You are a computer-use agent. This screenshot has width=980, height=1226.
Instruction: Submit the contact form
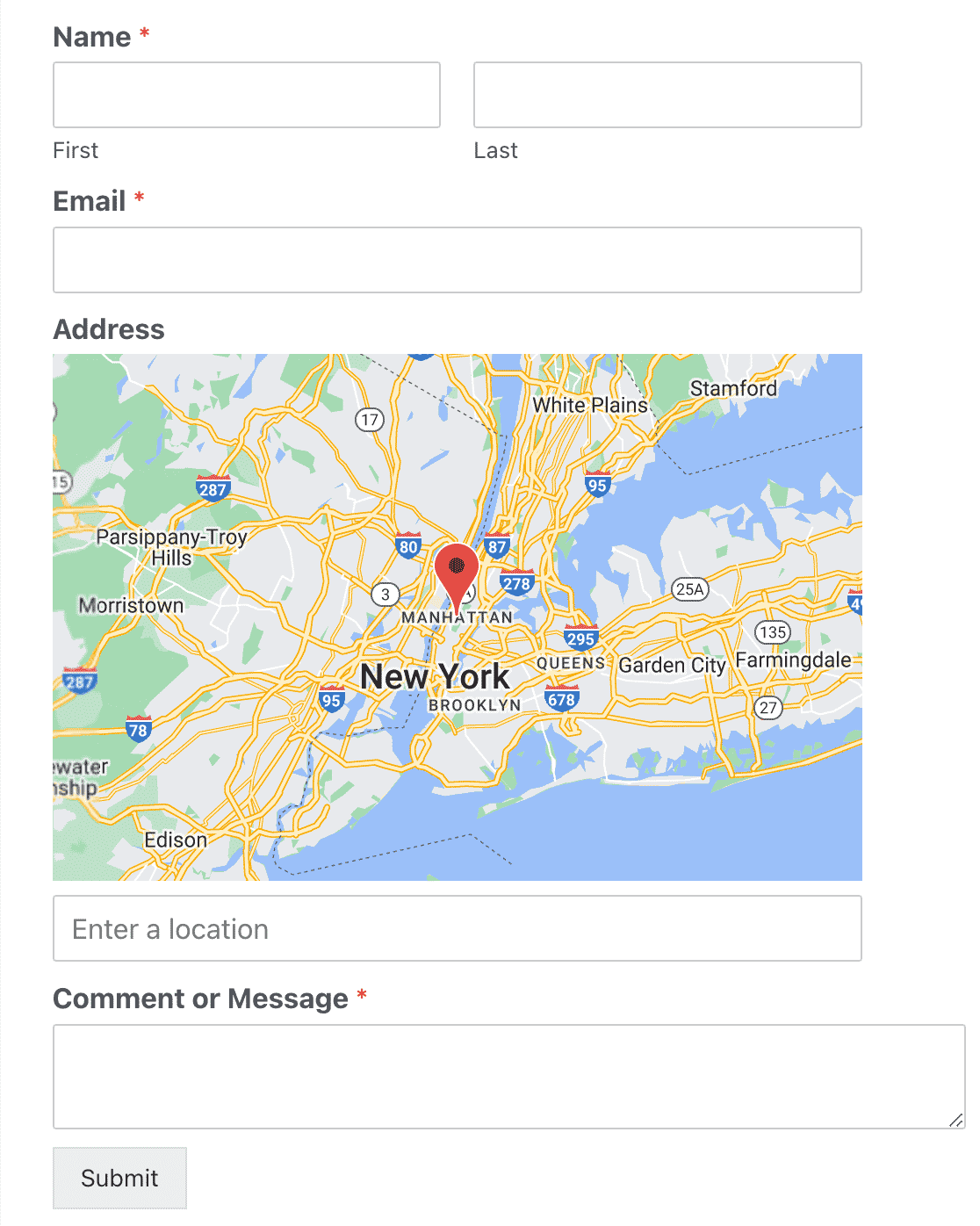click(x=119, y=1178)
